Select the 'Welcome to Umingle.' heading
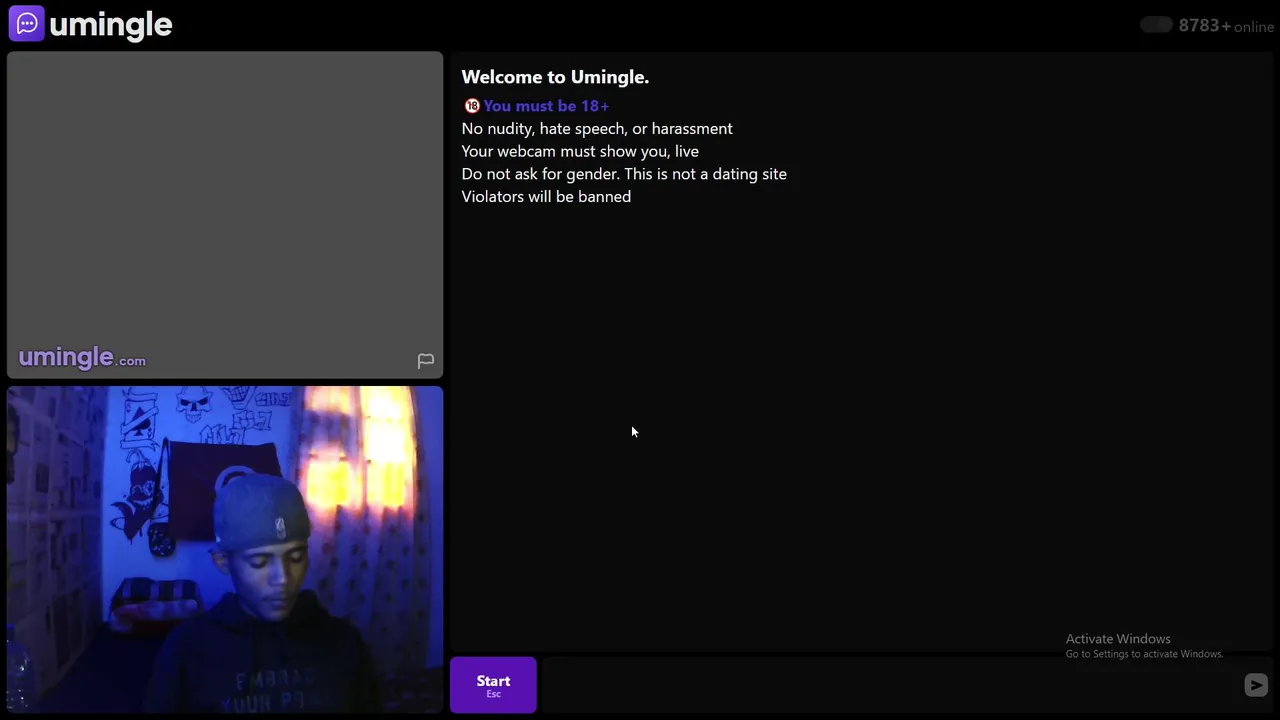The height and width of the screenshot is (720, 1280). click(x=555, y=77)
